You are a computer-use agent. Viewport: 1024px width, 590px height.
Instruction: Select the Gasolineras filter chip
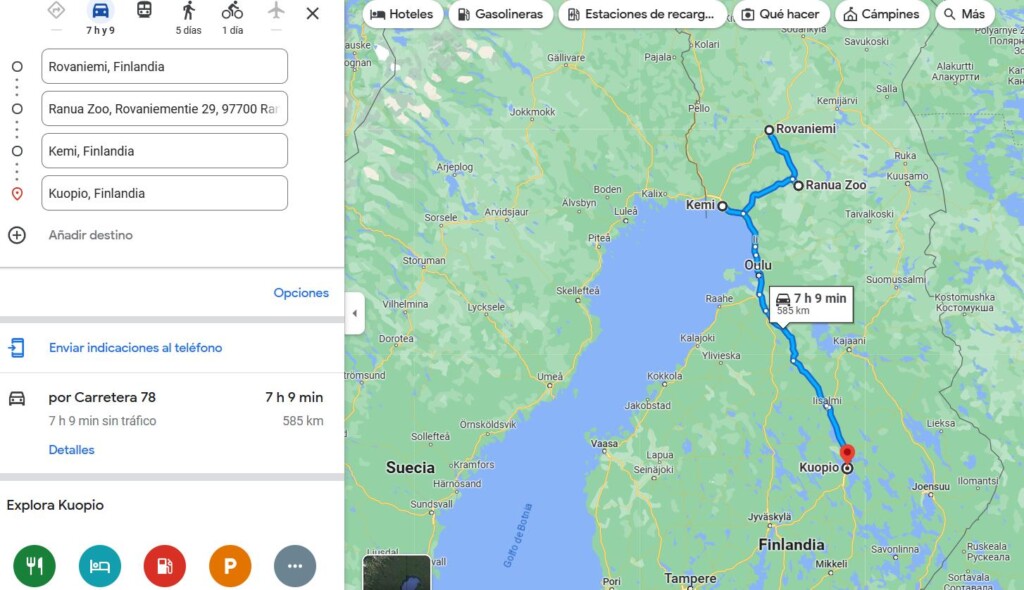[501, 14]
